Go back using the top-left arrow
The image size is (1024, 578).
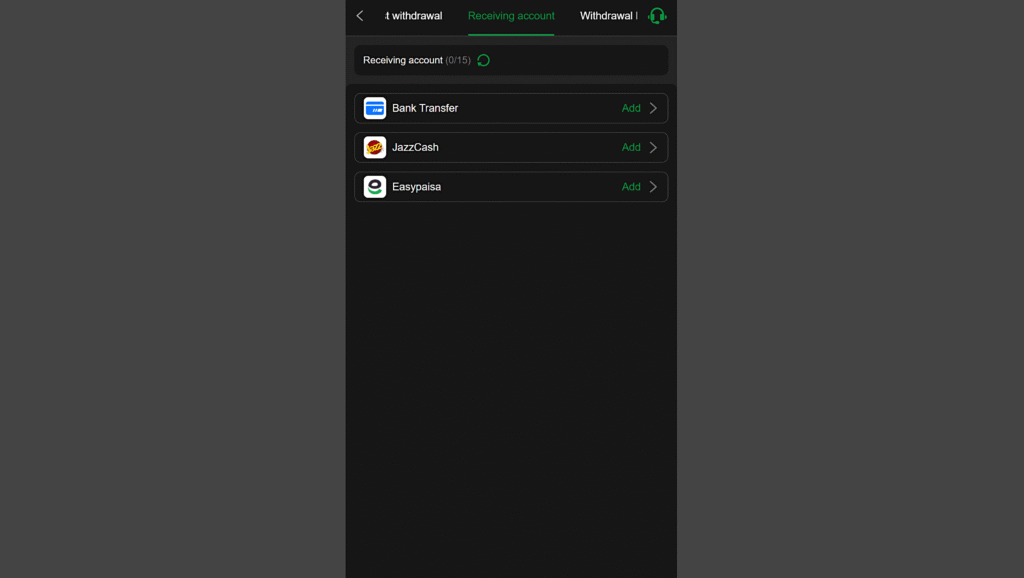pos(360,16)
